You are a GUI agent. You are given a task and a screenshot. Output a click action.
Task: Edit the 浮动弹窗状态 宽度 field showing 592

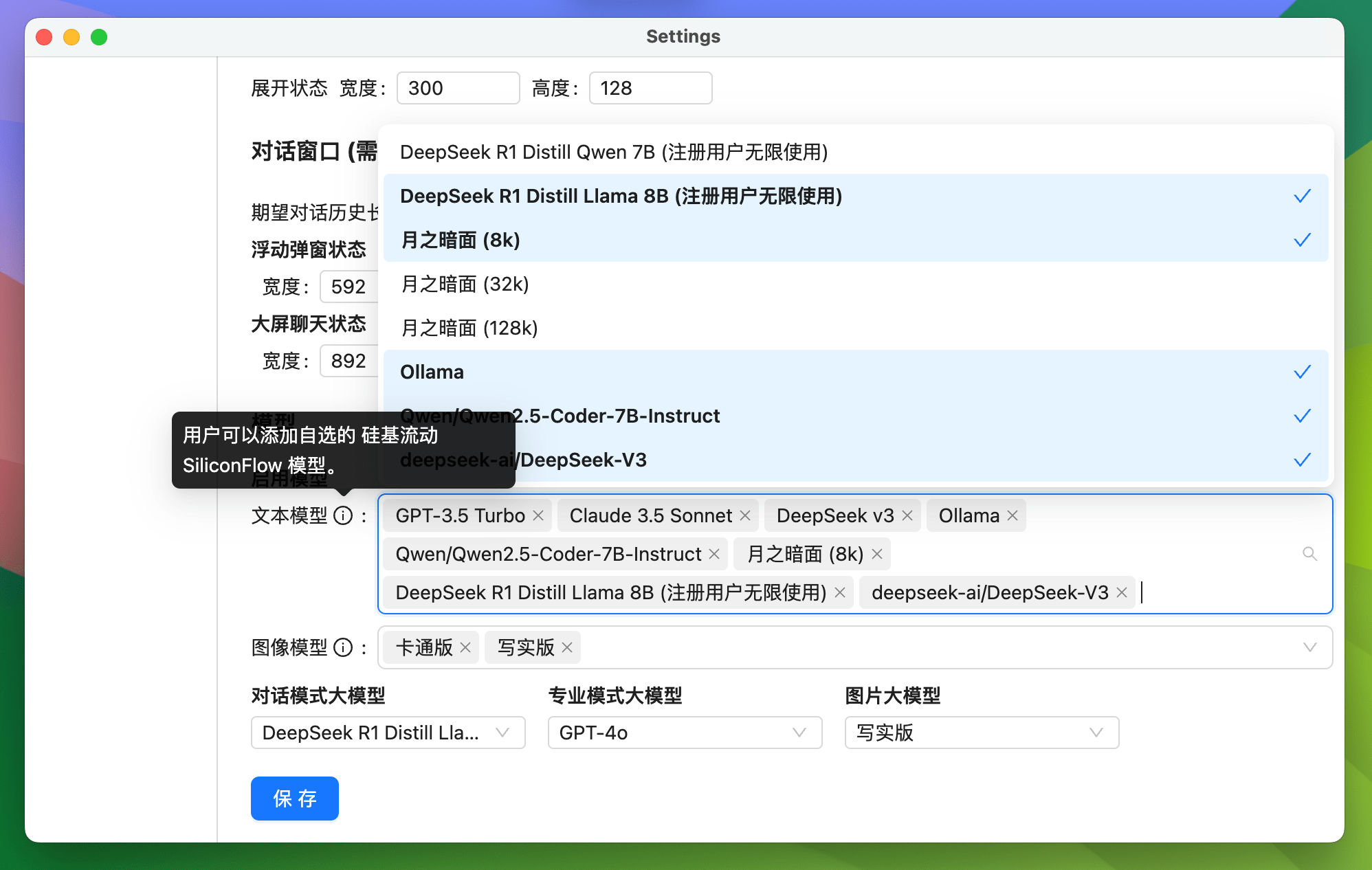(x=349, y=287)
